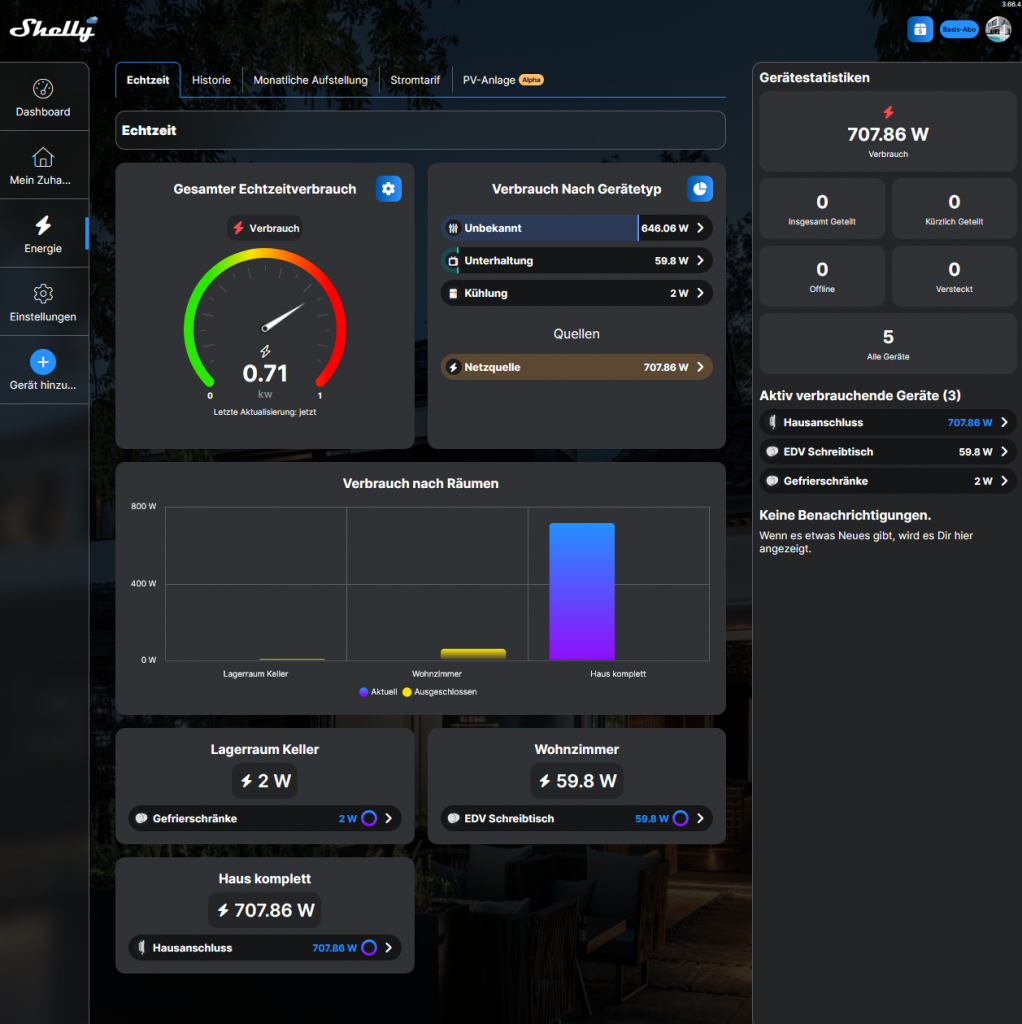Click the Basis-Abo subscription badge
This screenshot has height=1024, width=1022.
click(x=959, y=30)
